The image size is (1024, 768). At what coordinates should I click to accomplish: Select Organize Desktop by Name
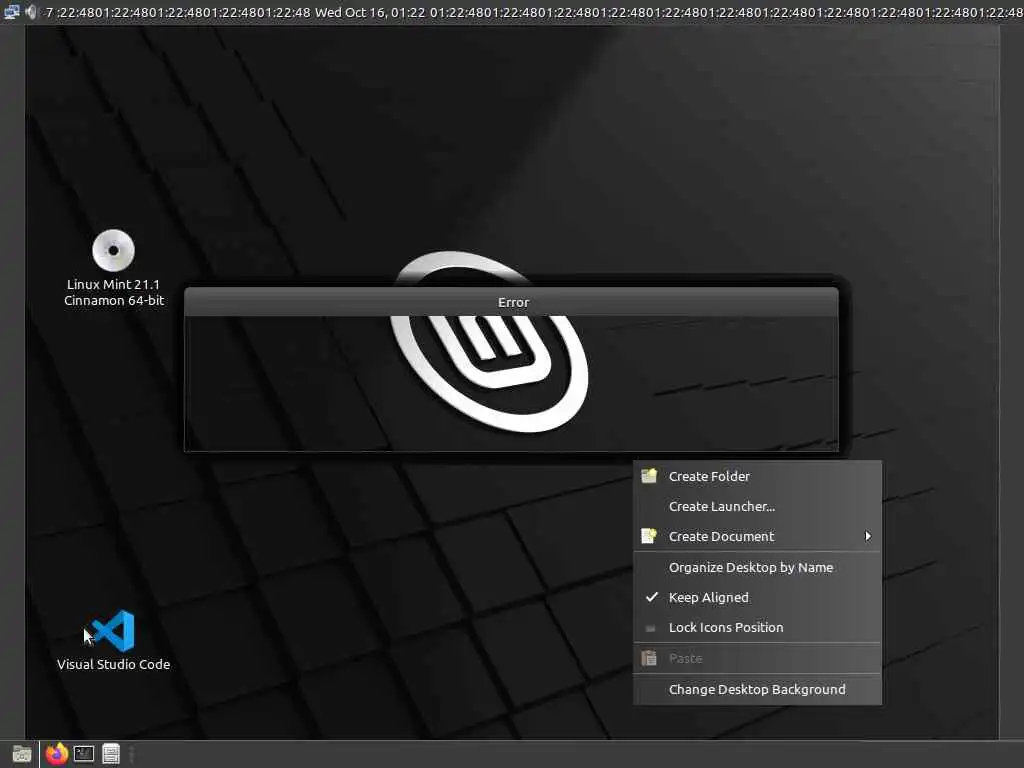(x=758, y=568)
